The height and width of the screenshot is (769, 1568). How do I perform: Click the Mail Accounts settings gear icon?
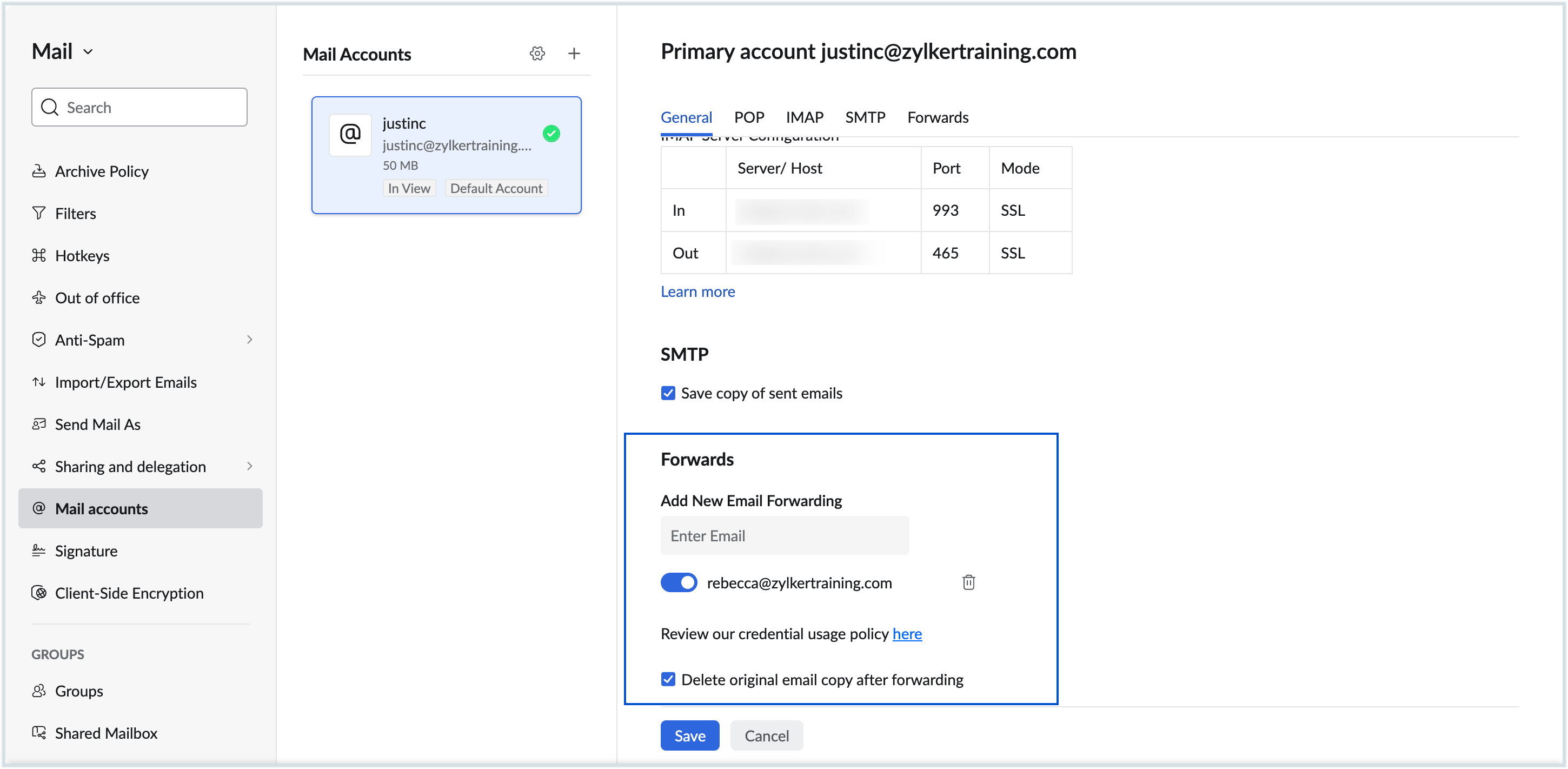click(x=537, y=54)
